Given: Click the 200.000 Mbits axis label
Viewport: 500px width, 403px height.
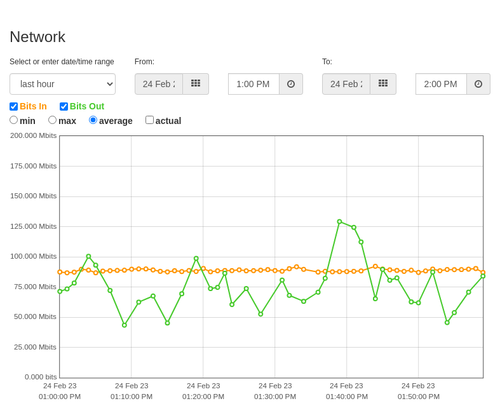Looking at the screenshot, I should point(33,136).
